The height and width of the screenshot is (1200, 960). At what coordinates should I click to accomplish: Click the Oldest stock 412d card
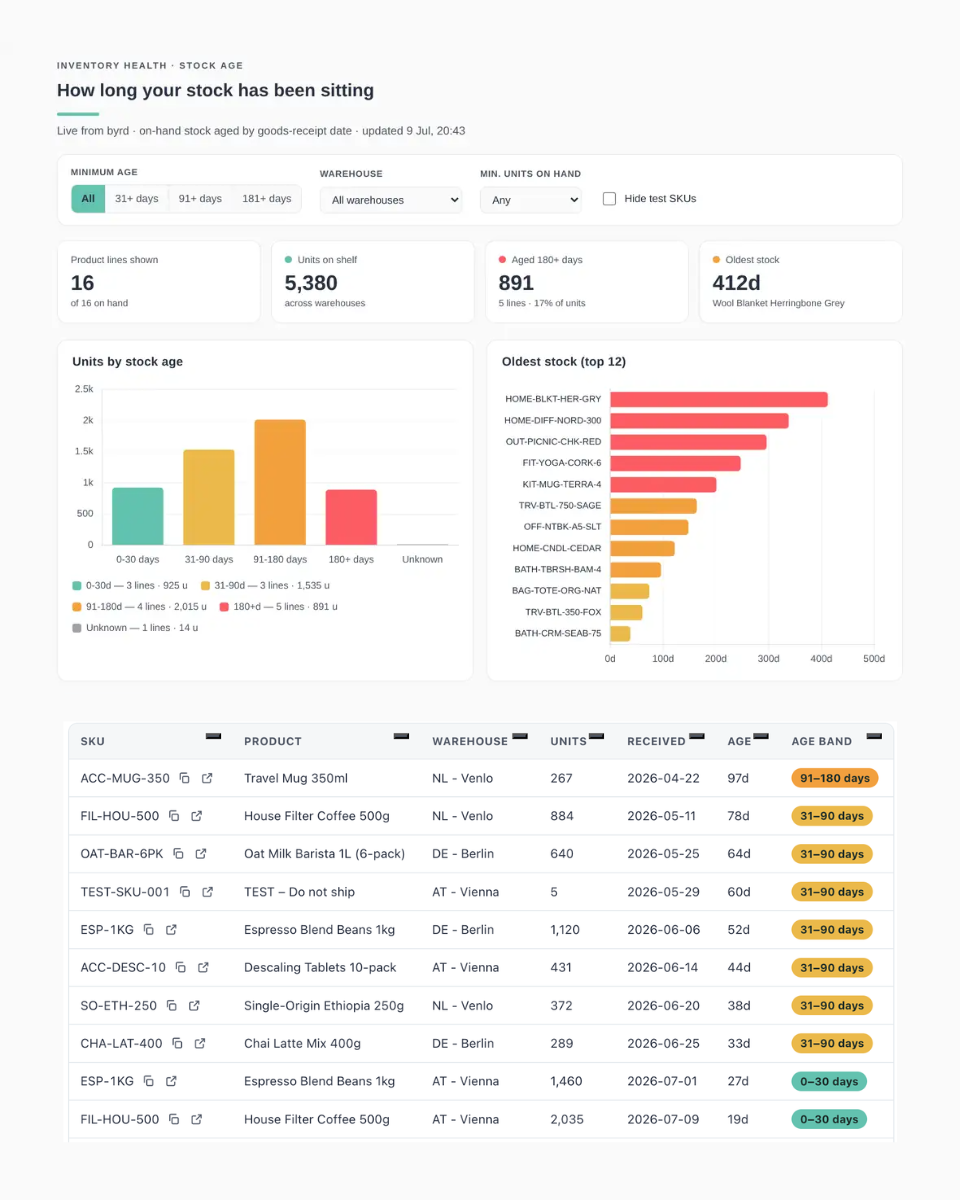pyautogui.click(x=801, y=281)
